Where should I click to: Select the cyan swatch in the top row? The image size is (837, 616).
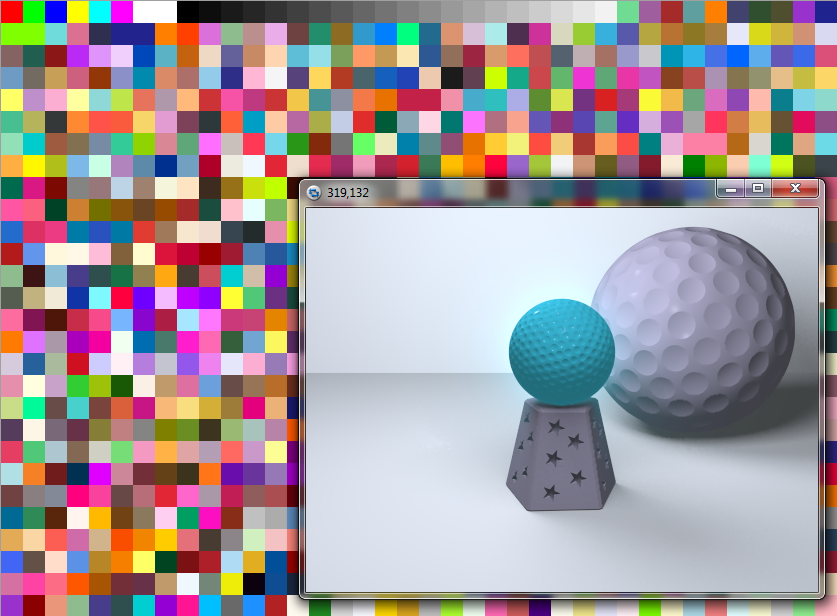point(99,11)
